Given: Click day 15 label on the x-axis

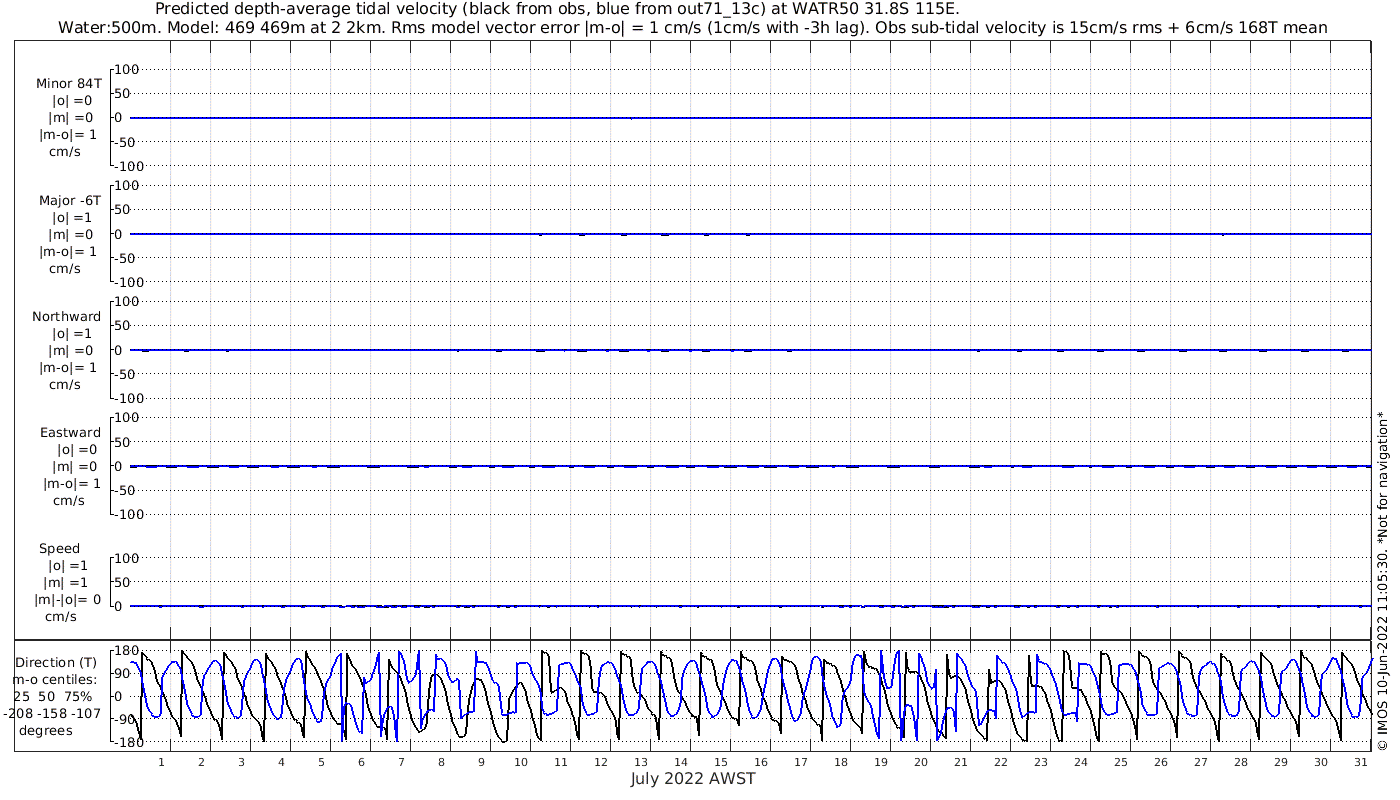Looking at the screenshot, I should pos(721,762).
